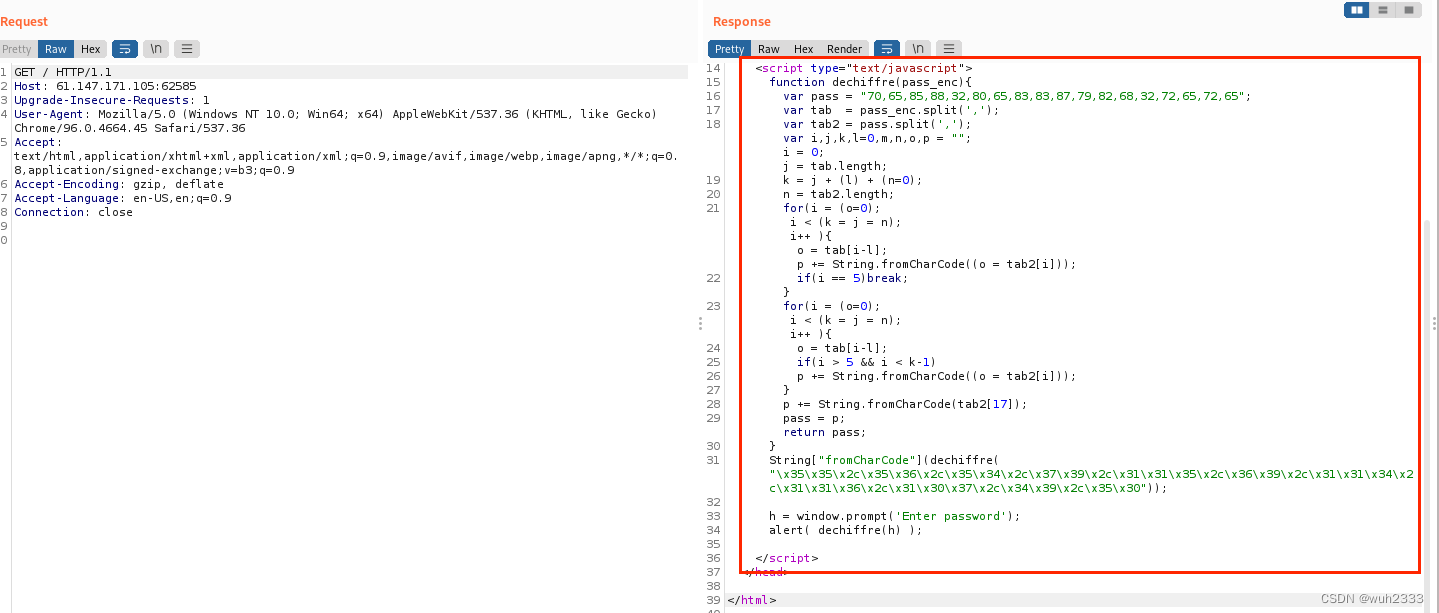Switch to stacked vertical panel layout
This screenshot has height=613, width=1439.
(1383, 9)
